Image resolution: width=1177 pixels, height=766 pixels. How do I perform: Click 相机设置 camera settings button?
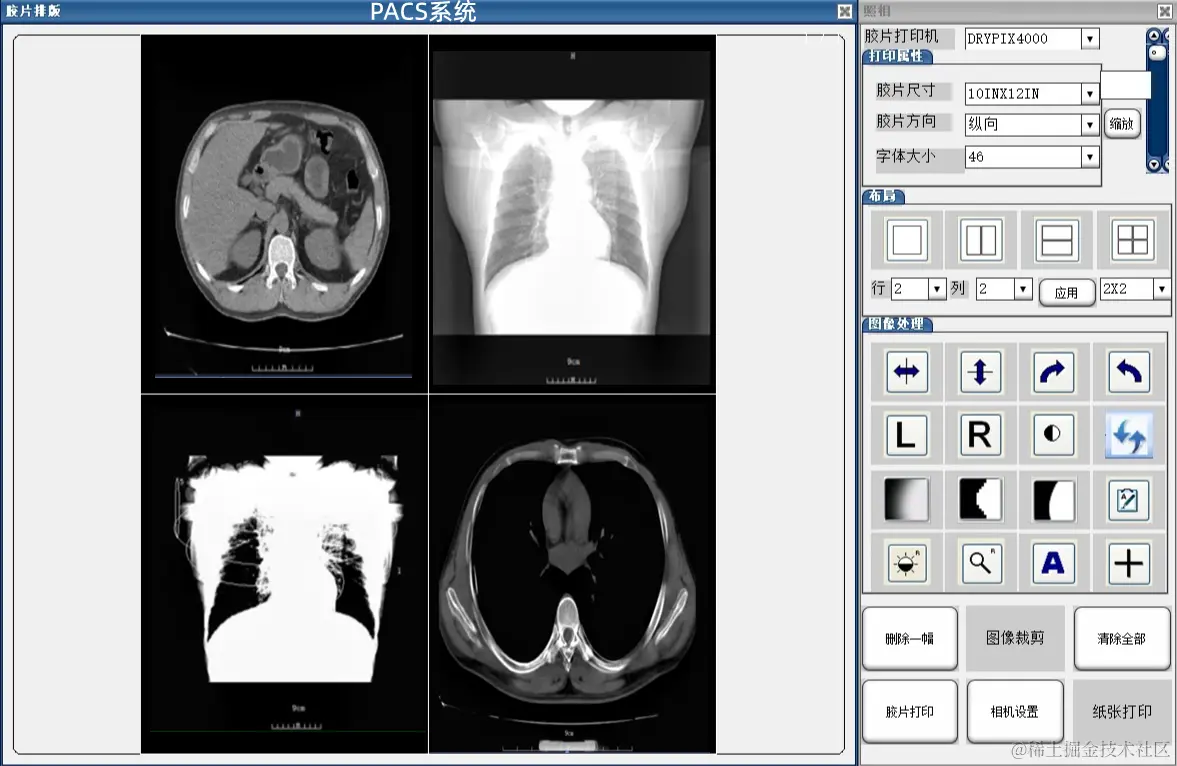pyautogui.click(x=1015, y=711)
